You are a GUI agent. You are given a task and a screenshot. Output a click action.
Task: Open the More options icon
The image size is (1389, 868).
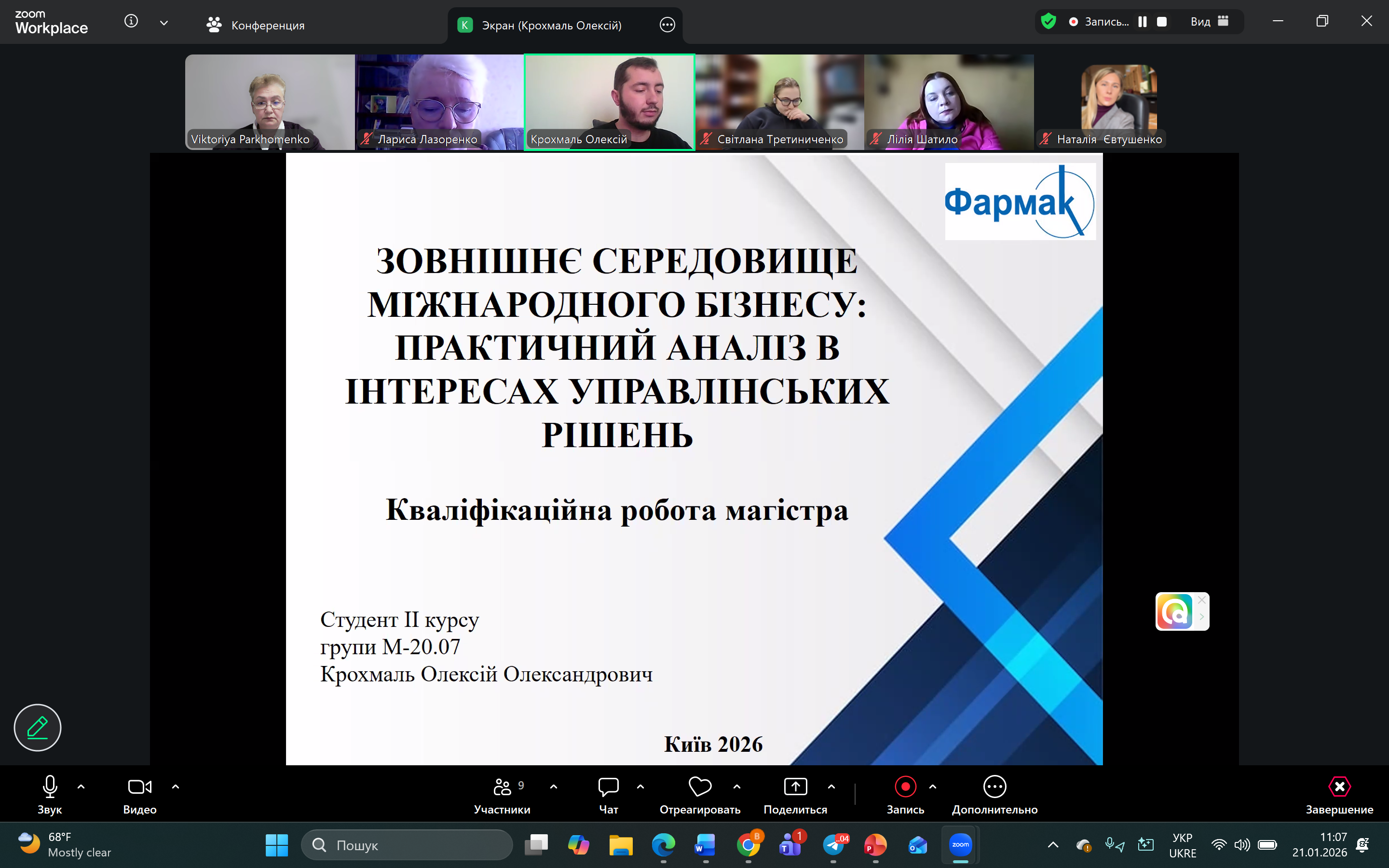coord(994,787)
